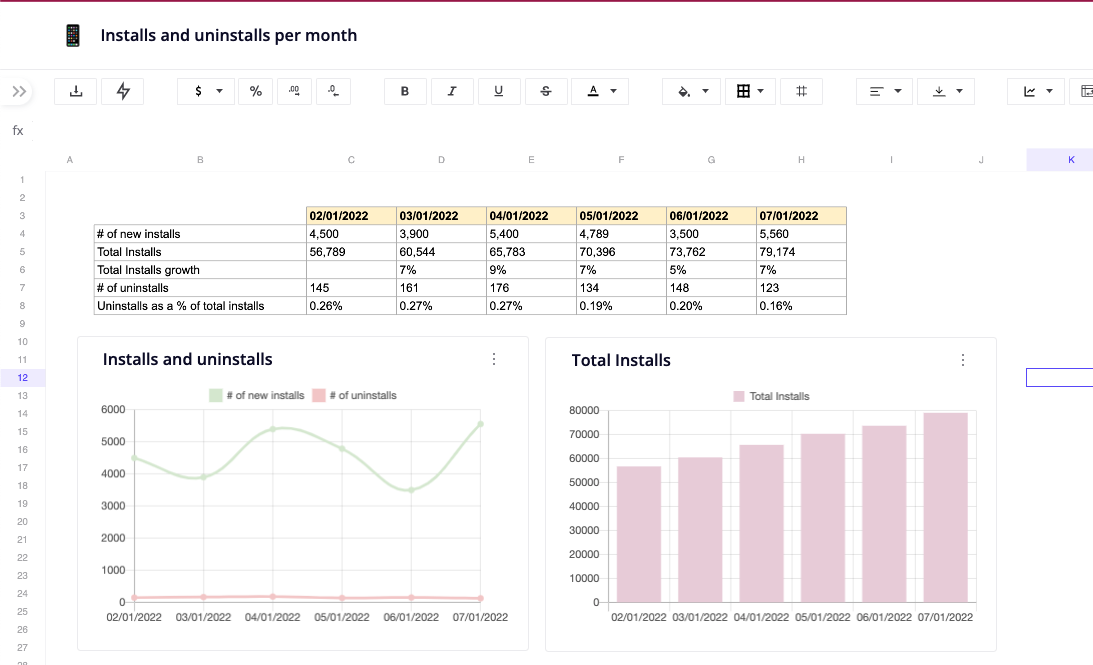Toggle italic formatting
This screenshot has height=665, width=1093.
pos(452,91)
